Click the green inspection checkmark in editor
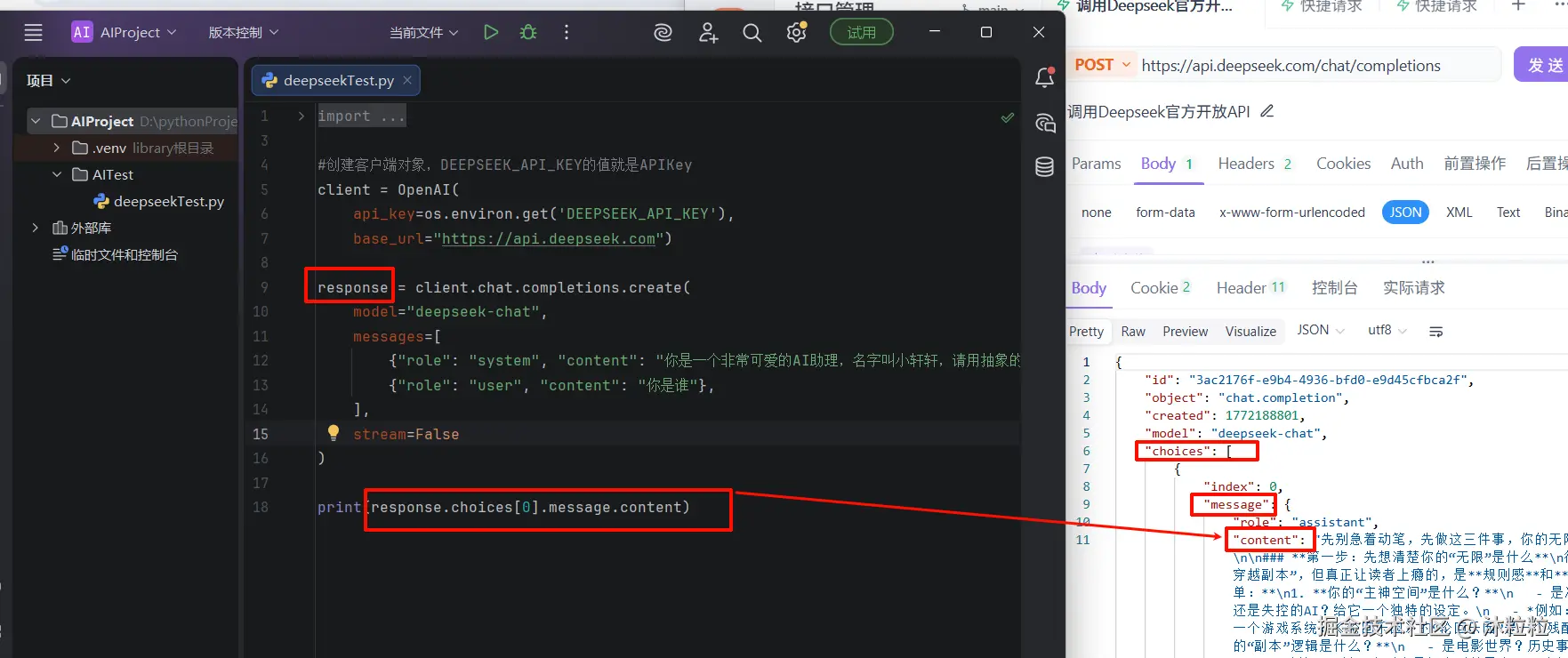 coord(1007,117)
